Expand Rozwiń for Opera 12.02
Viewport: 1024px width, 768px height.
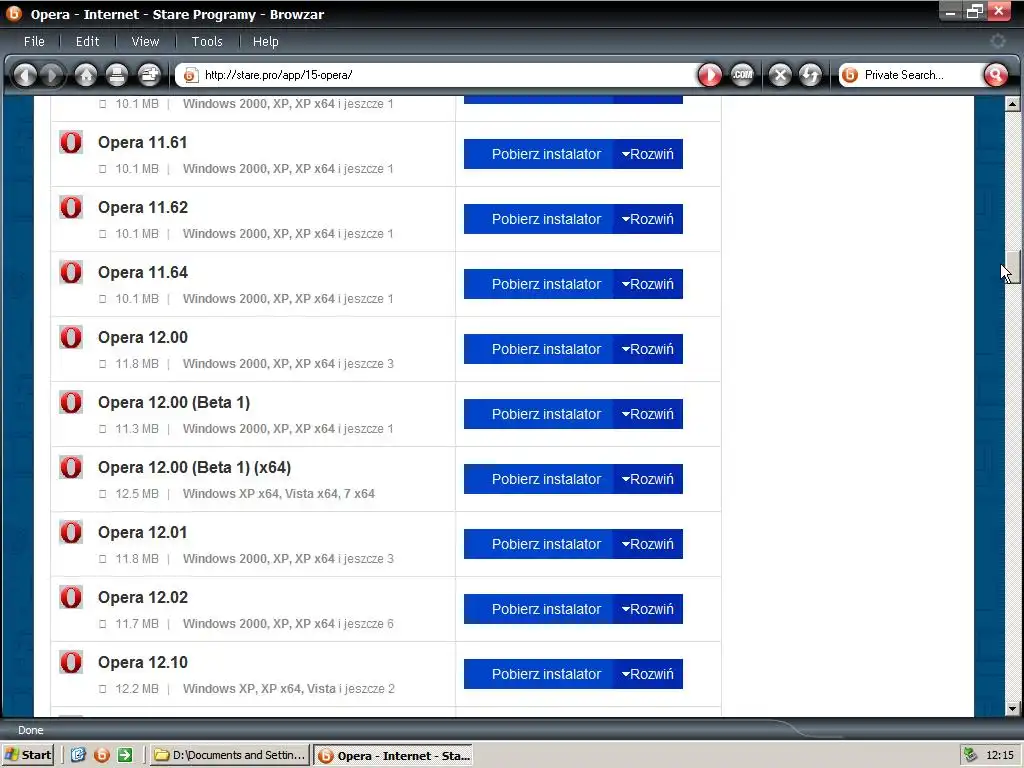pos(648,609)
